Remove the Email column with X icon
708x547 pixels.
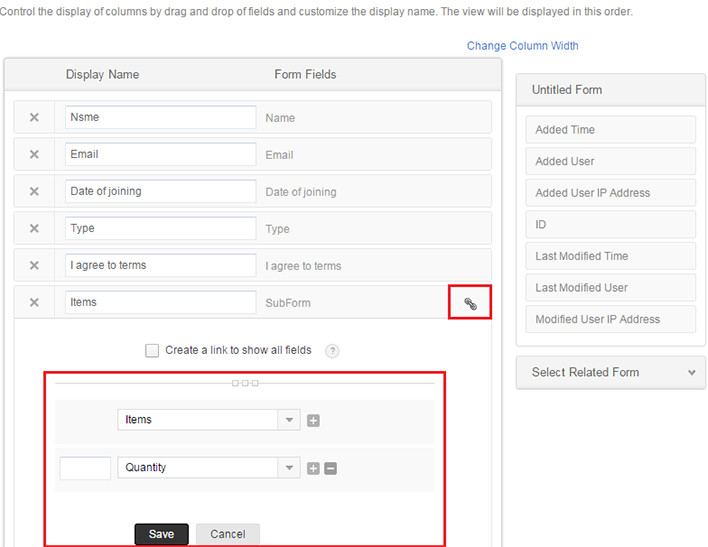(x=34, y=155)
